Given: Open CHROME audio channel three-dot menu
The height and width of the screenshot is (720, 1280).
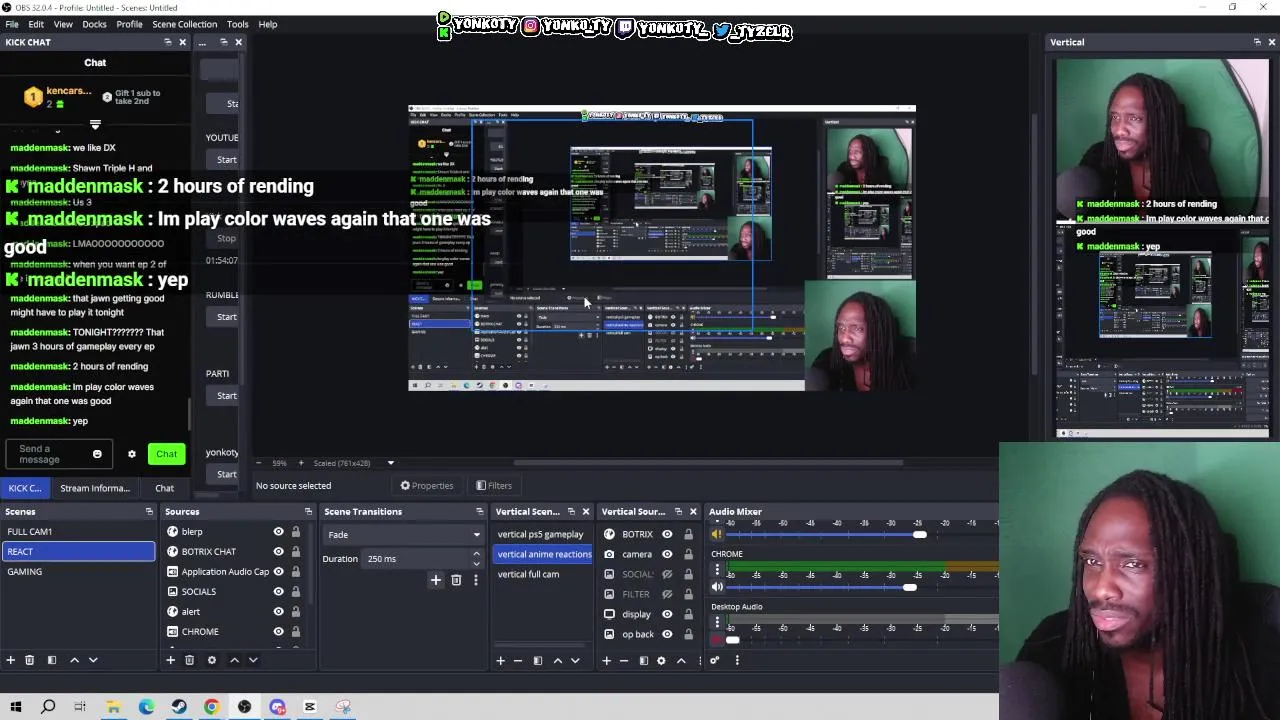Looking at the screenshot, I should 716,570.
